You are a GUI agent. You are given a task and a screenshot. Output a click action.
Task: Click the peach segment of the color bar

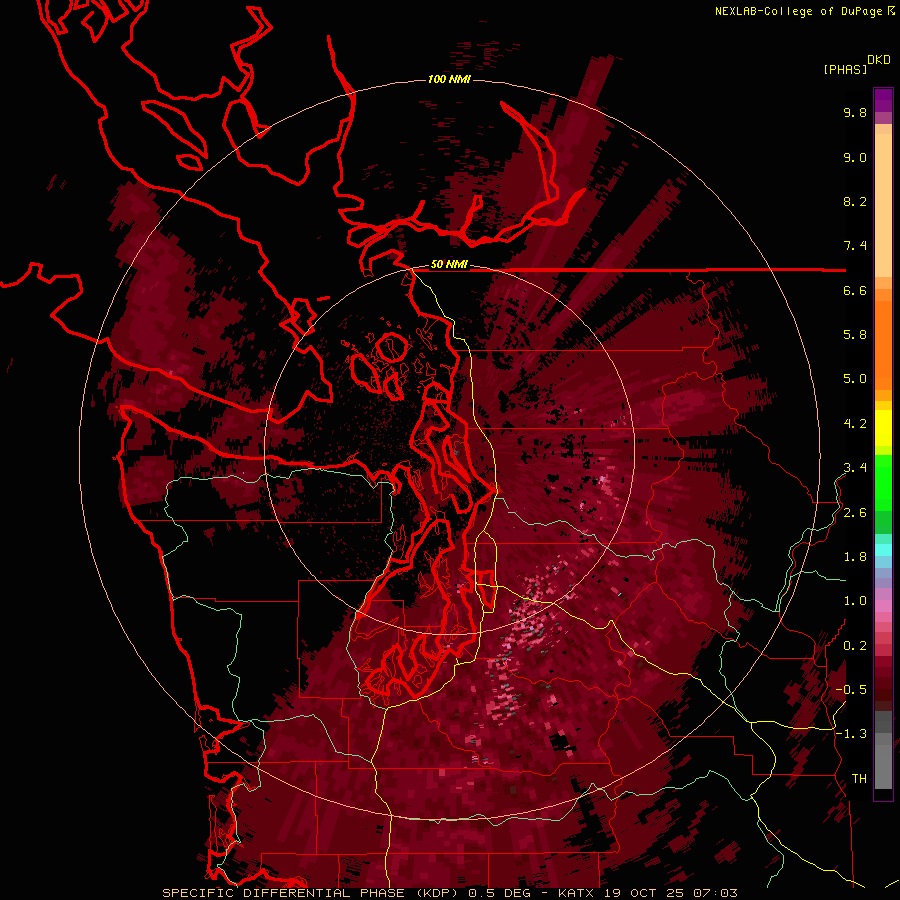coord(883,207)
